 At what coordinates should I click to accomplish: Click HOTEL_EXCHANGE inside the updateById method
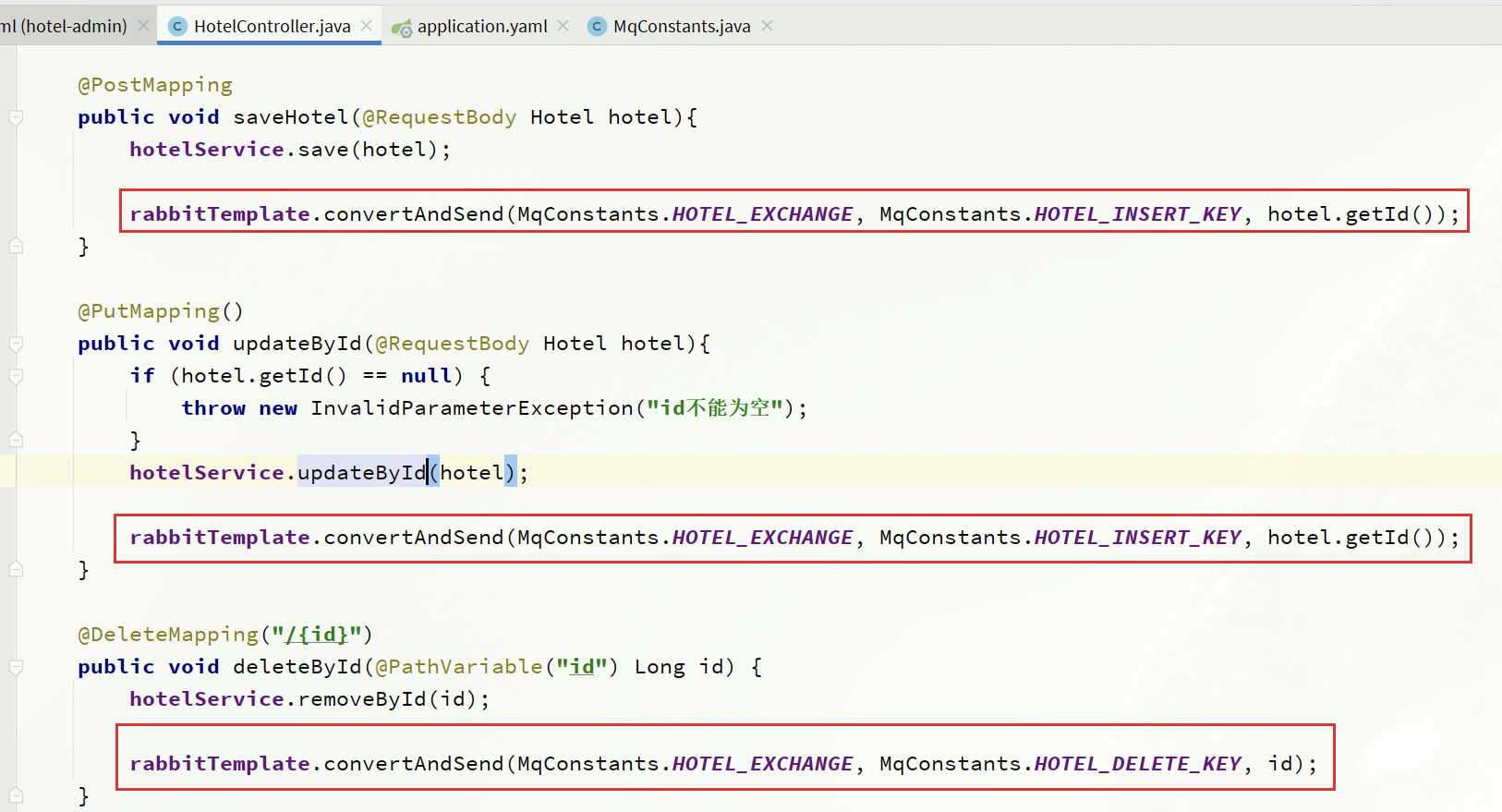coord(762,538)
